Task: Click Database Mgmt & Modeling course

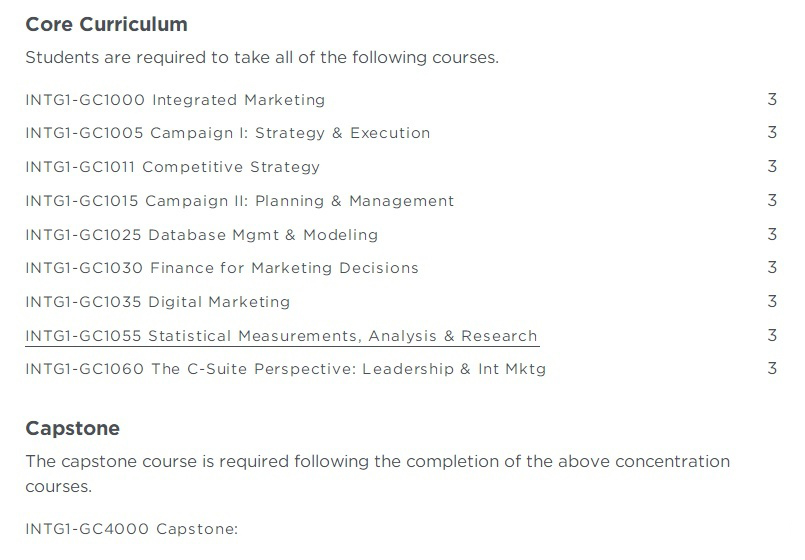Action: click(x=201, y=235)
